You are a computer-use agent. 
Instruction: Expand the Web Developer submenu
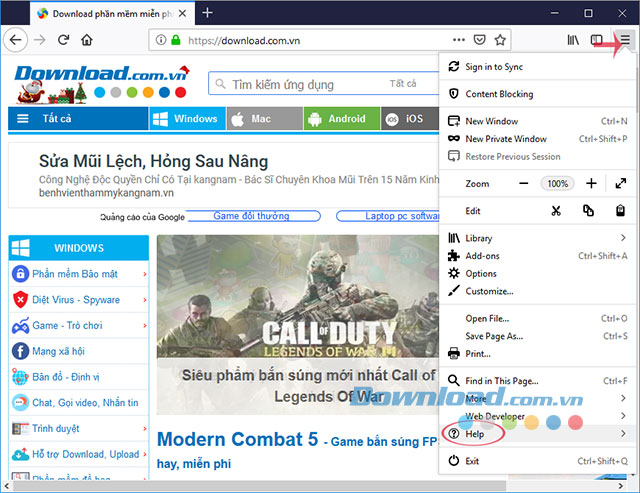[x=537, y=416]
